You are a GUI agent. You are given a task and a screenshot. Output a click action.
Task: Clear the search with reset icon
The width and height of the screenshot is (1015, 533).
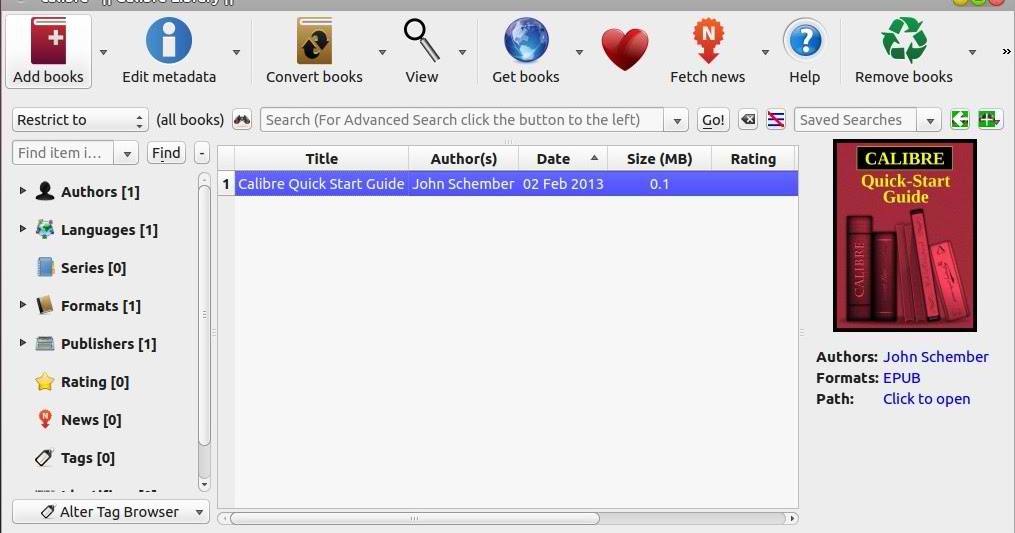748,120
